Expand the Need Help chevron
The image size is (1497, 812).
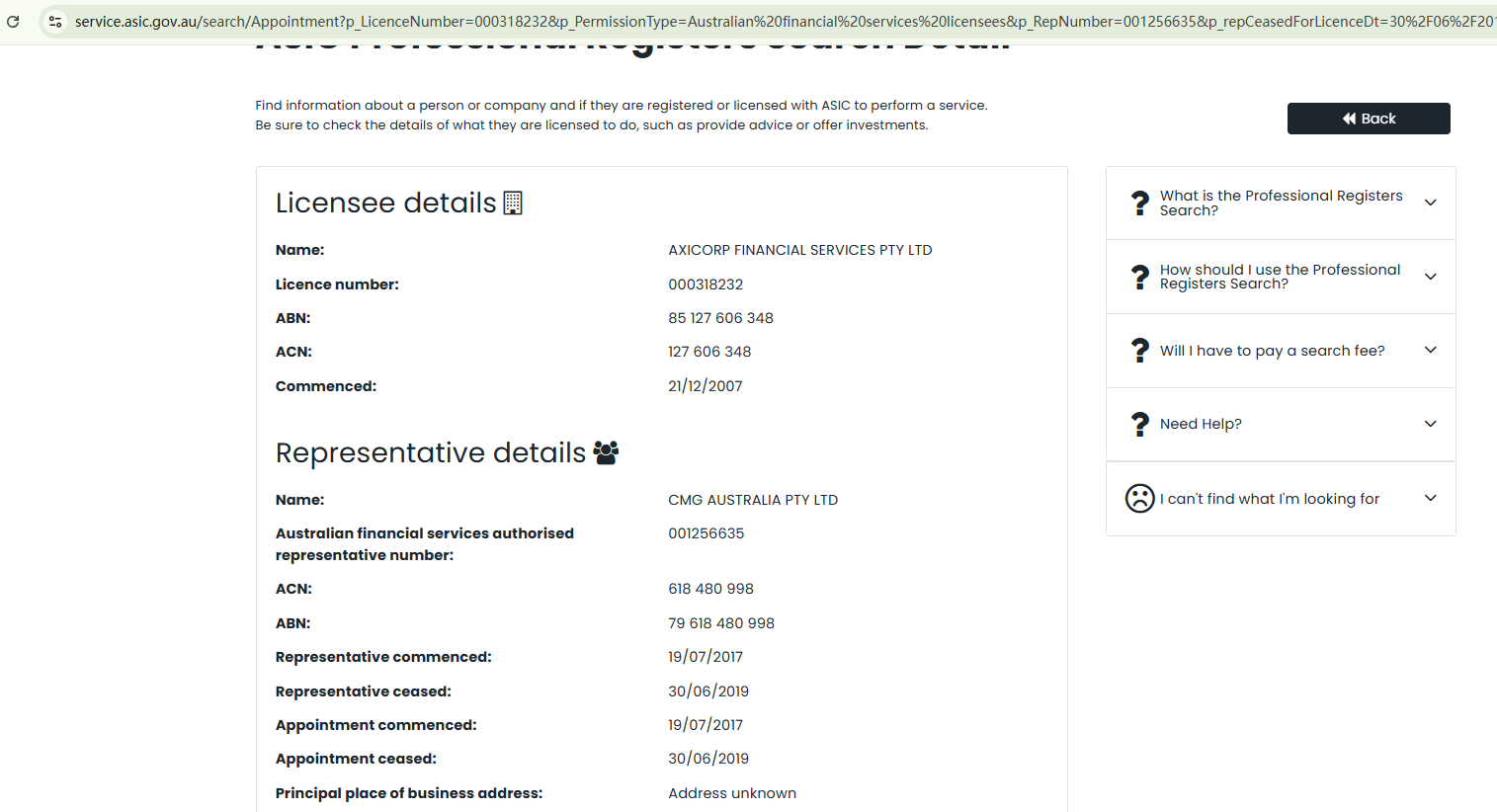tap(1430, 424)
